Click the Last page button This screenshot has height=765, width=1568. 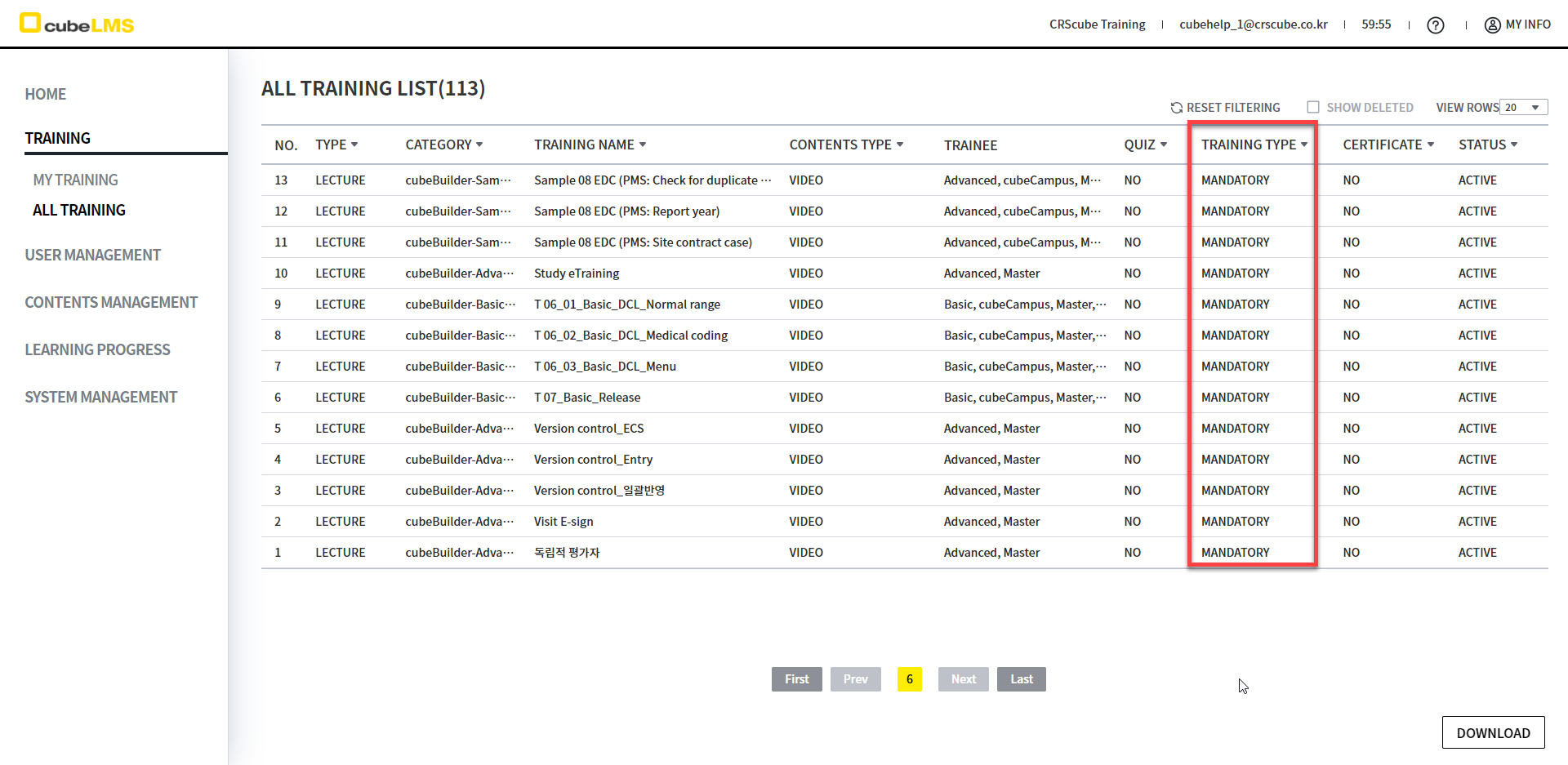click(1021, 679)
